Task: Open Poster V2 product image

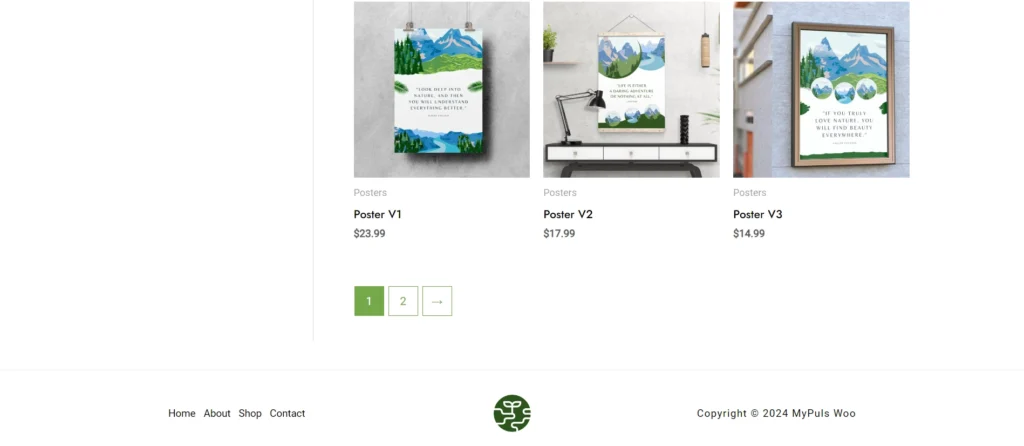Action: coord(632,89)
